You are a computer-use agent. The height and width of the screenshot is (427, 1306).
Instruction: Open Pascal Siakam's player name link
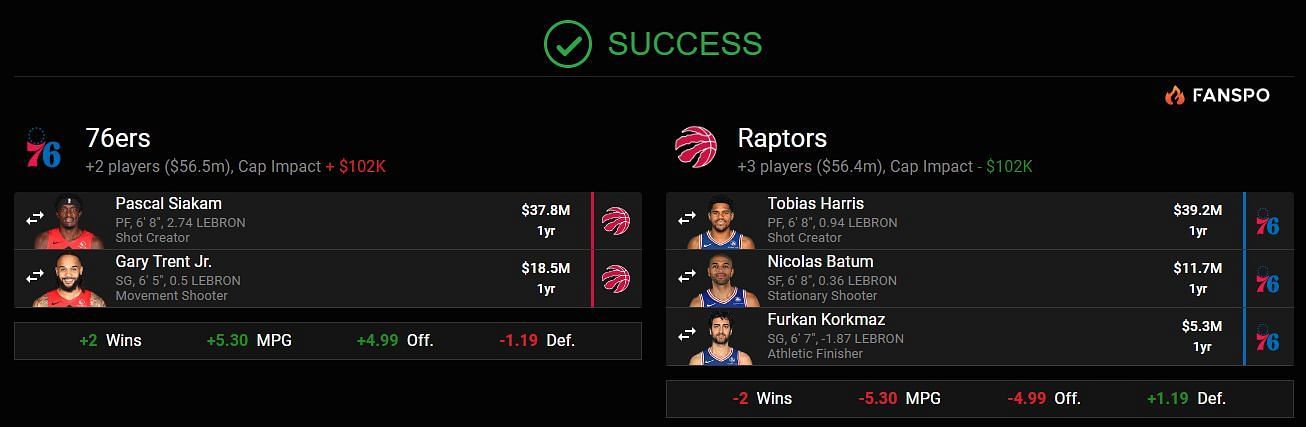(x=168, y=204)
